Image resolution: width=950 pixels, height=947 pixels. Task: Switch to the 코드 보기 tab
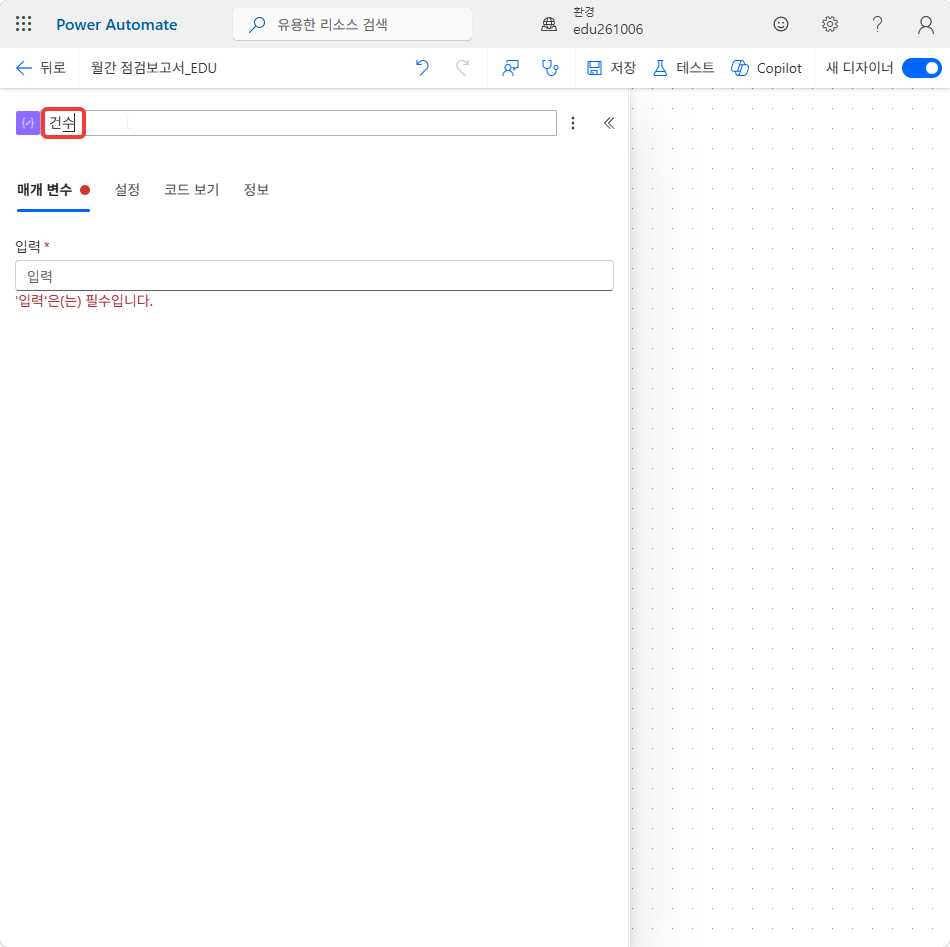[191, 190]
